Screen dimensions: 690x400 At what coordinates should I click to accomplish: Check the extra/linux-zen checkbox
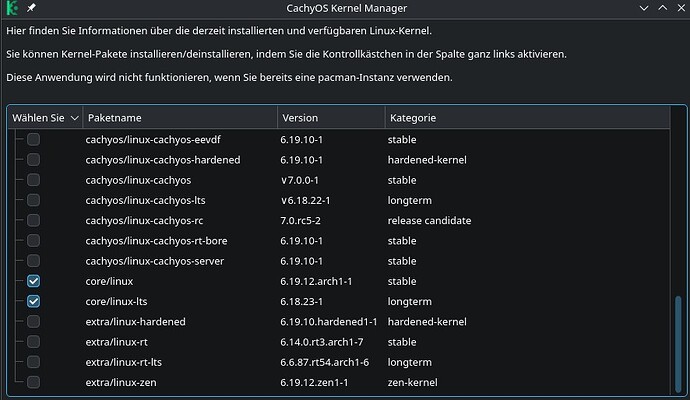[x=33, y=382]
